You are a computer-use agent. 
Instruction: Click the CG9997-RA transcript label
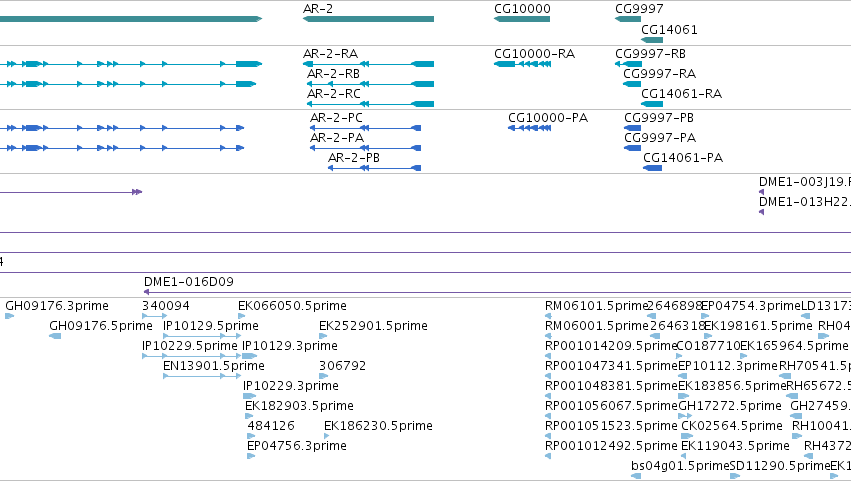point(659,74)
